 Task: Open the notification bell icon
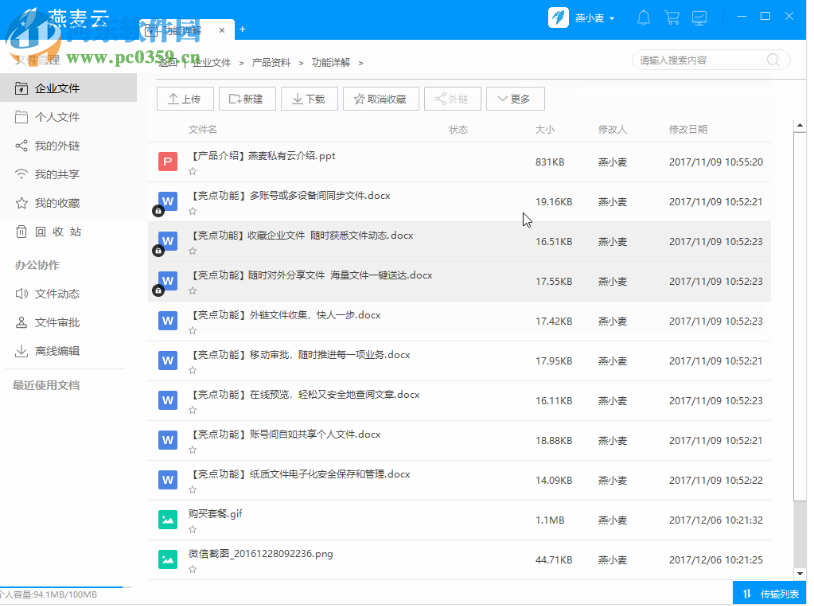(643, 17)
